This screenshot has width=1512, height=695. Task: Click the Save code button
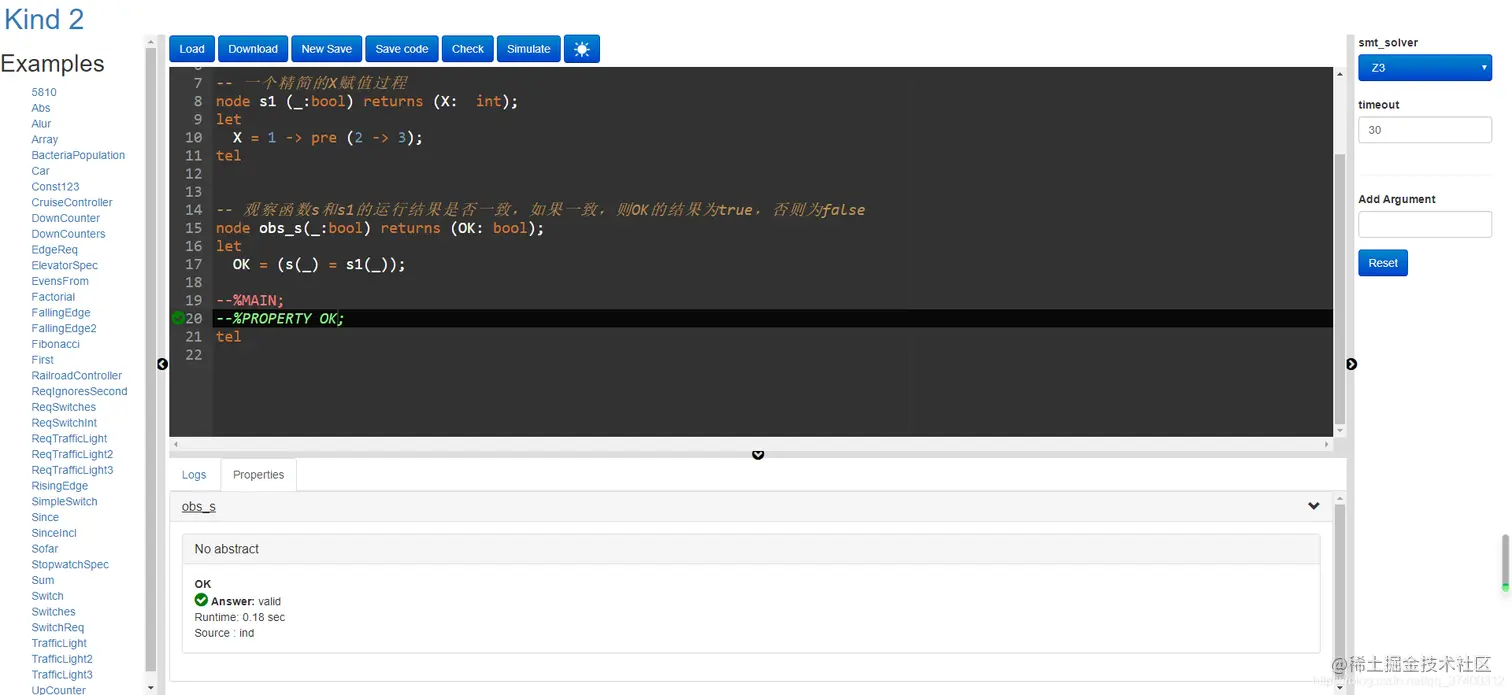pyautogui.click(x=402, y=49)
